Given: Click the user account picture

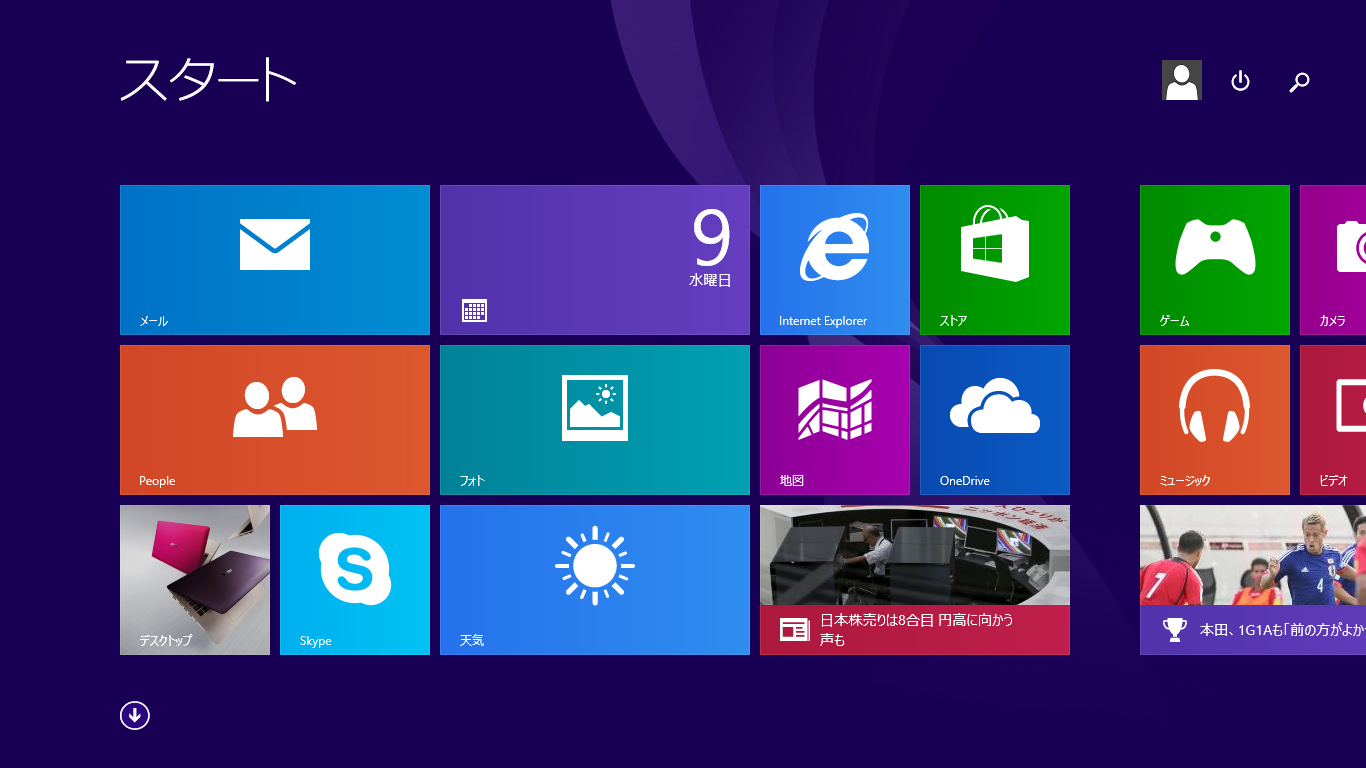Looking at the screenshot, I should pos(1182,80).
